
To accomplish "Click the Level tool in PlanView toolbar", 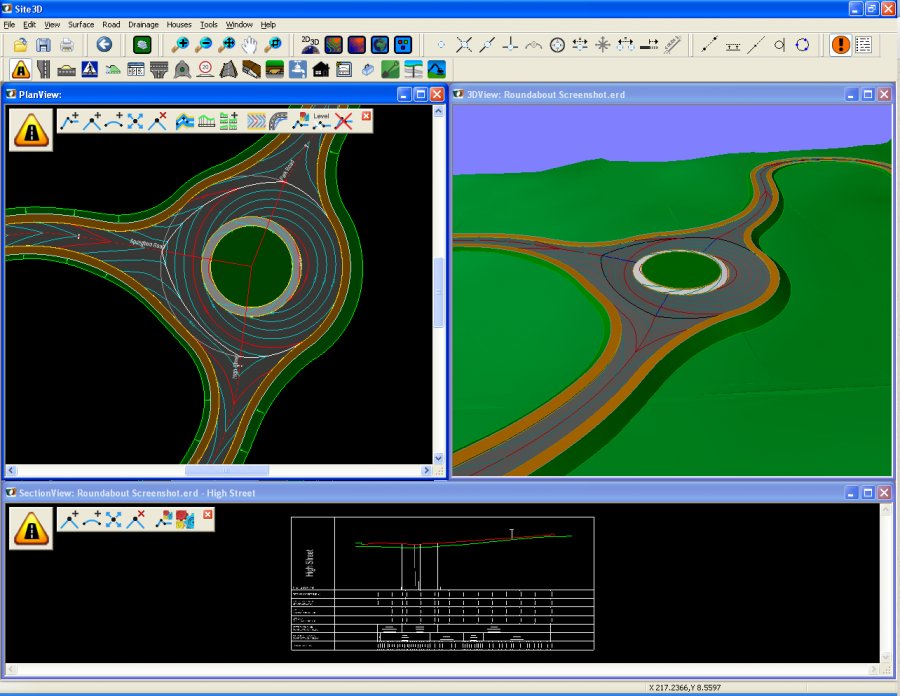I will (321, 121).
